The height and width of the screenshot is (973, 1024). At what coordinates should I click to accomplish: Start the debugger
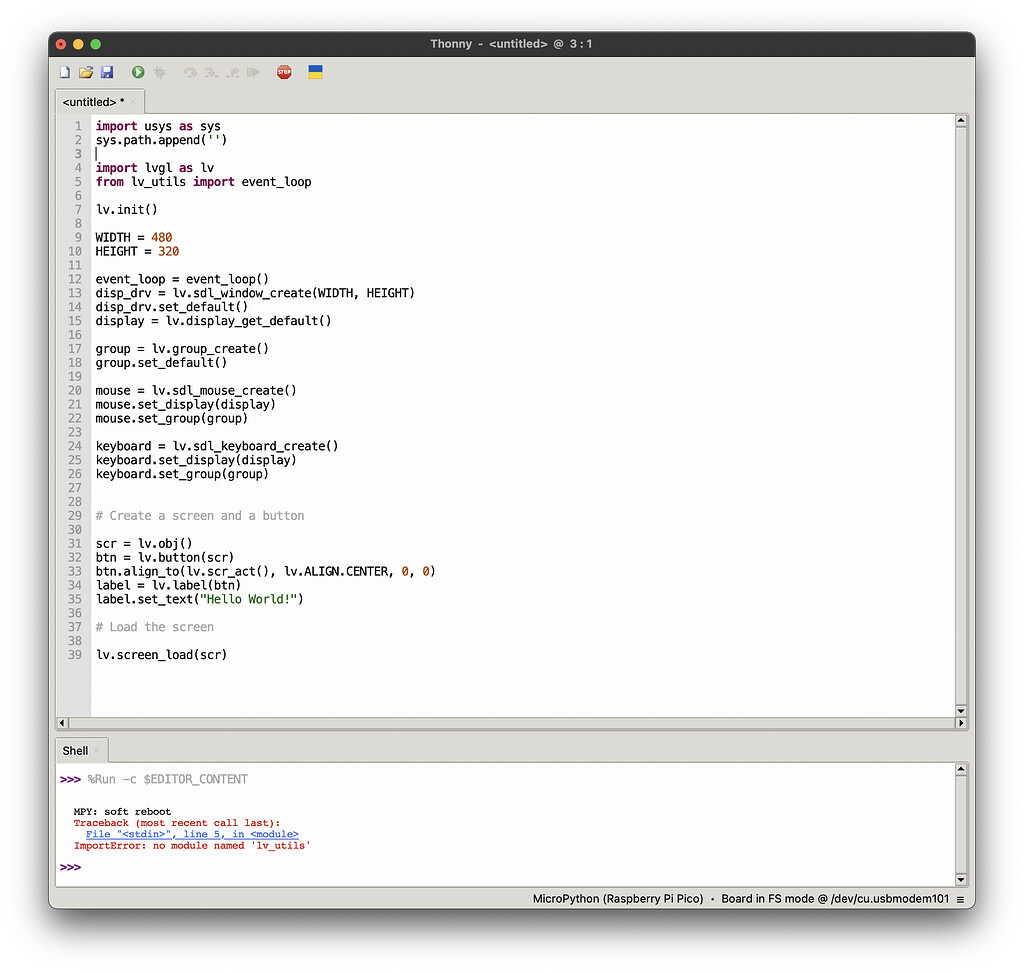(160, 72)
